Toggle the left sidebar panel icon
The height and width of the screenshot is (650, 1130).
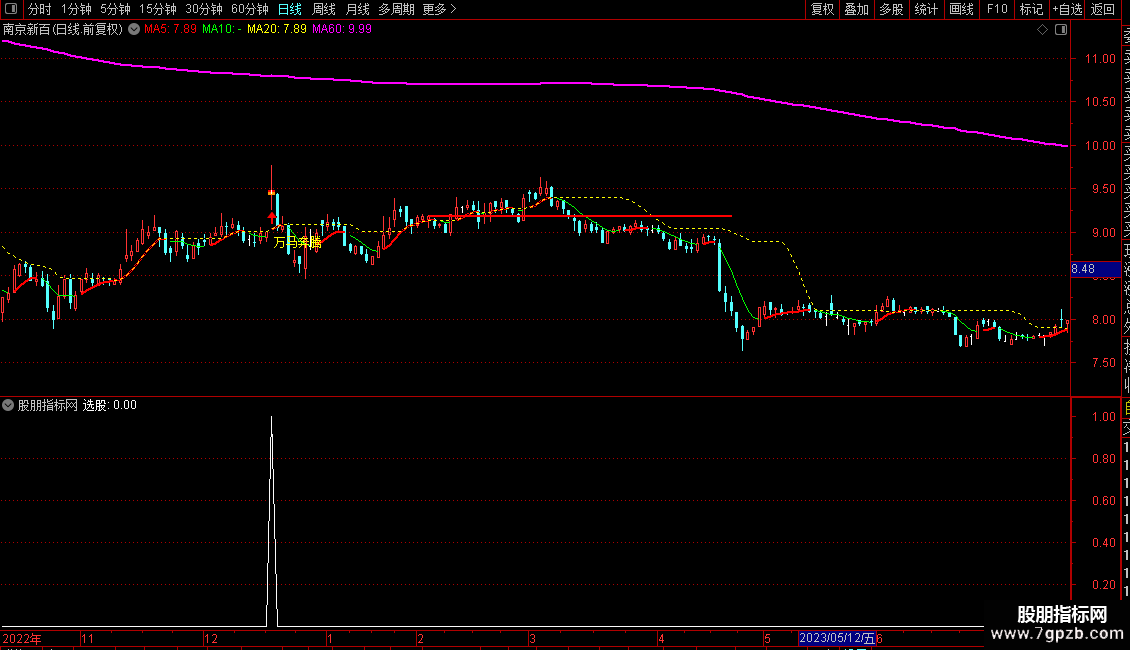pos(11,9)
